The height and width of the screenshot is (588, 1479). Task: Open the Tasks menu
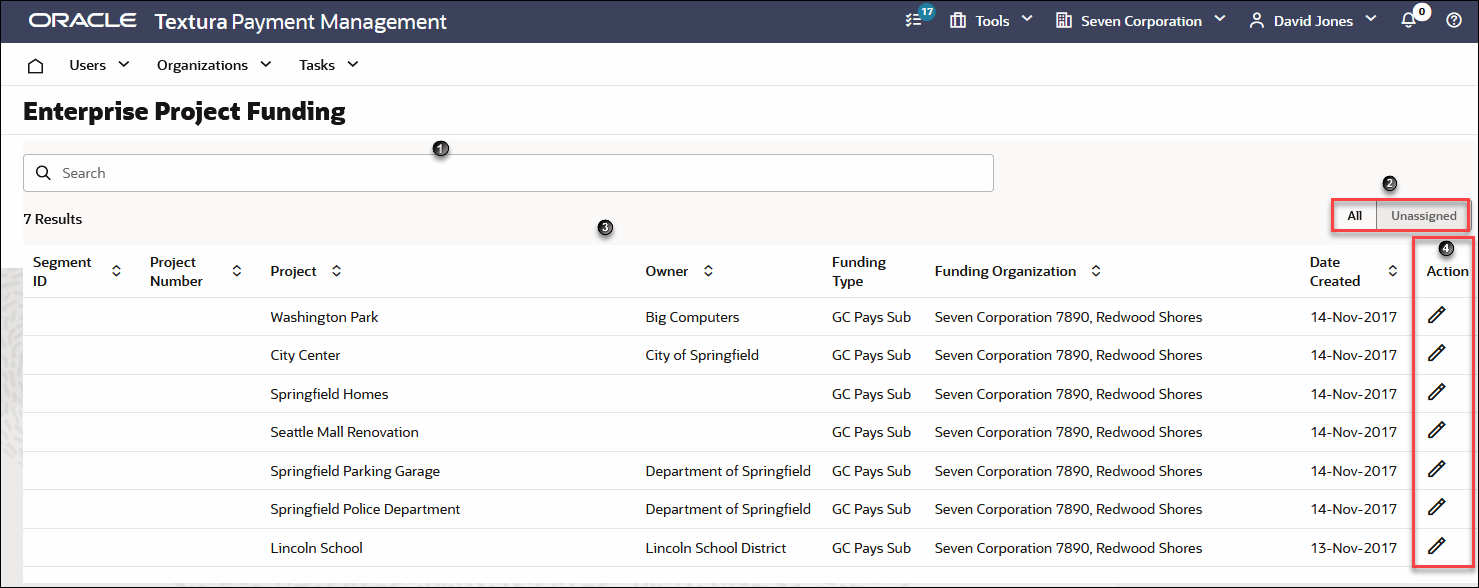click(317, 65)
